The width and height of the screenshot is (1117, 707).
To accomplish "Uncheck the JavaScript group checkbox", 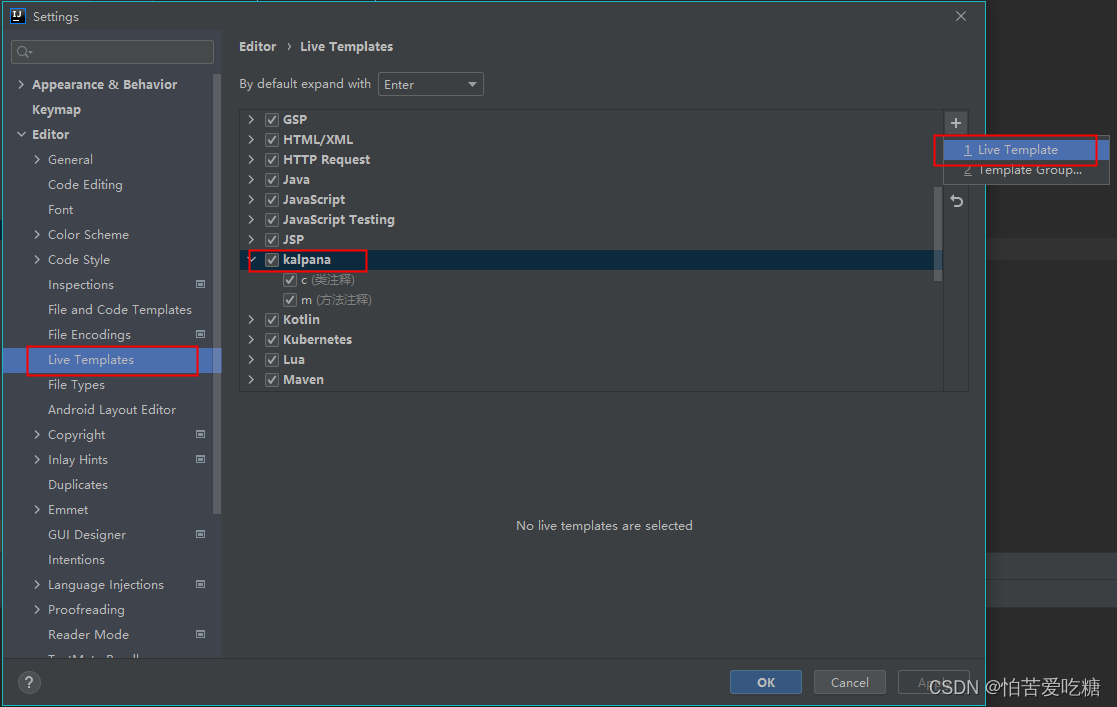I will click(x=271, y=200).
